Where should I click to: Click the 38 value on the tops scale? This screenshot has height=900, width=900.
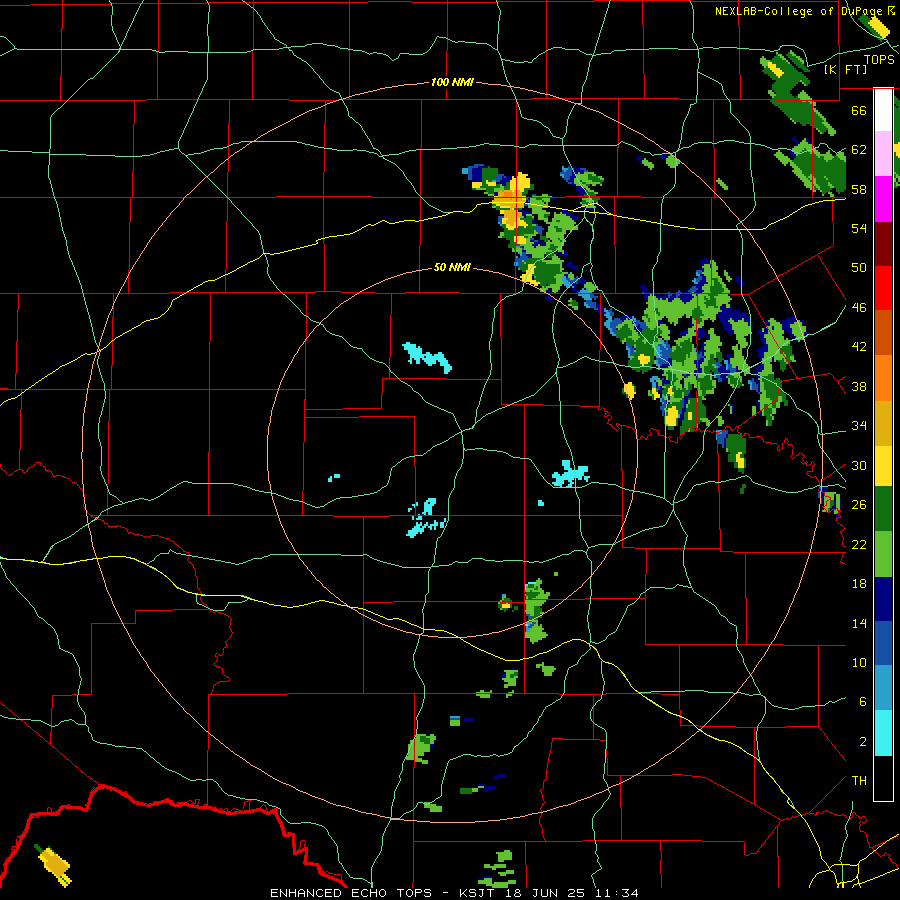859,386
